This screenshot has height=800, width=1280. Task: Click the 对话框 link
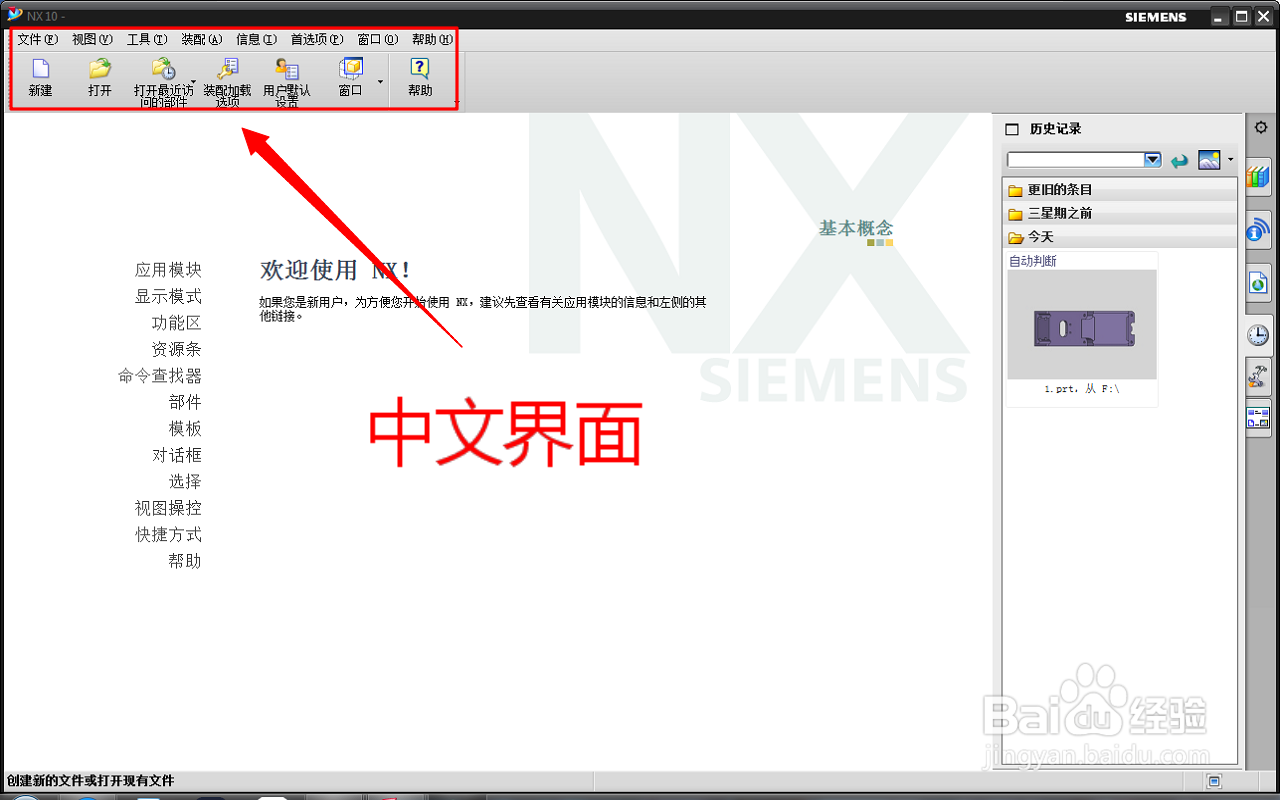pos(176,455)
